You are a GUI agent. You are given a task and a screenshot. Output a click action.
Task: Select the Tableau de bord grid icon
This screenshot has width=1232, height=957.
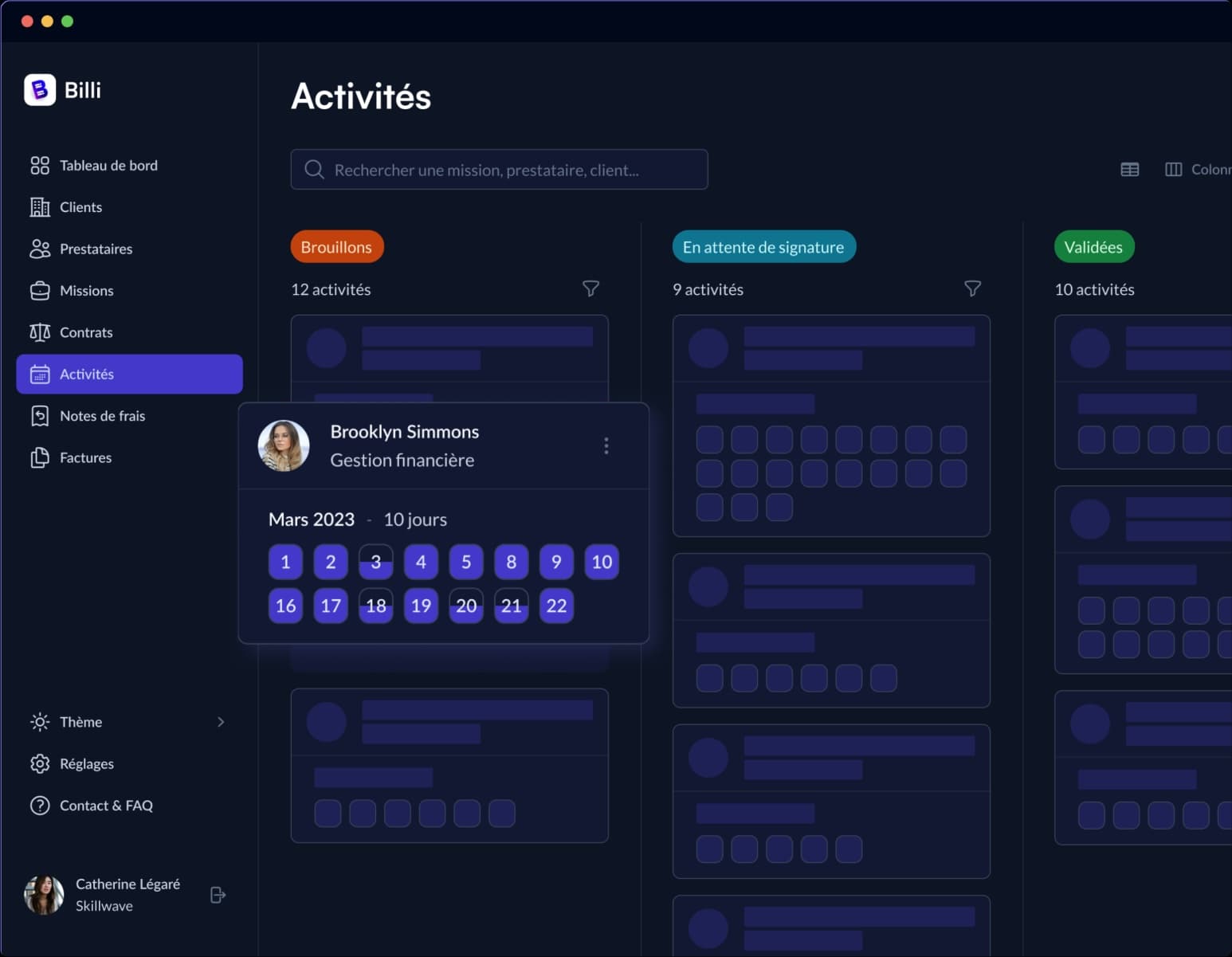click(40, 165)
